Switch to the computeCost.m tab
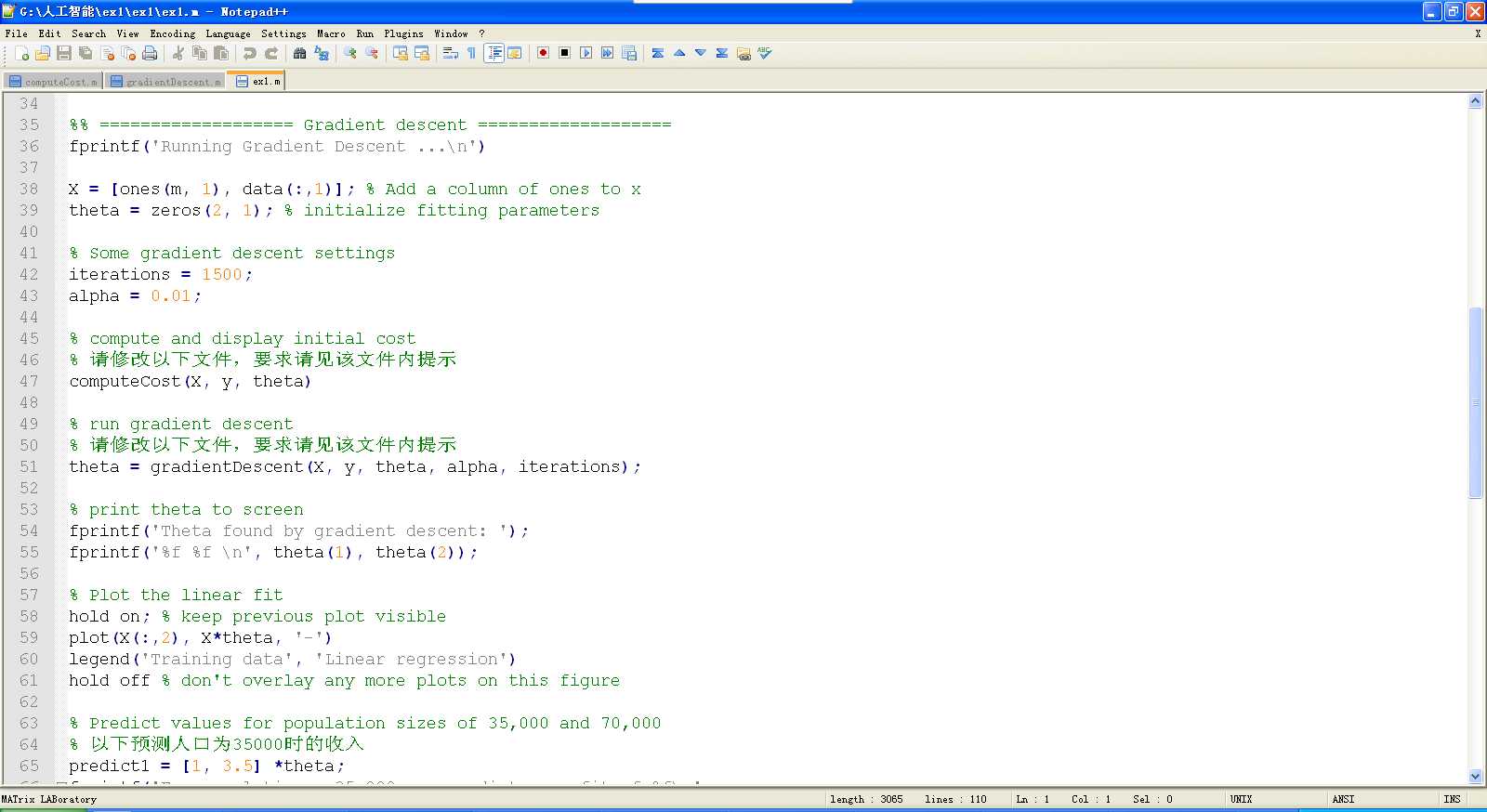 pos(53,82)
